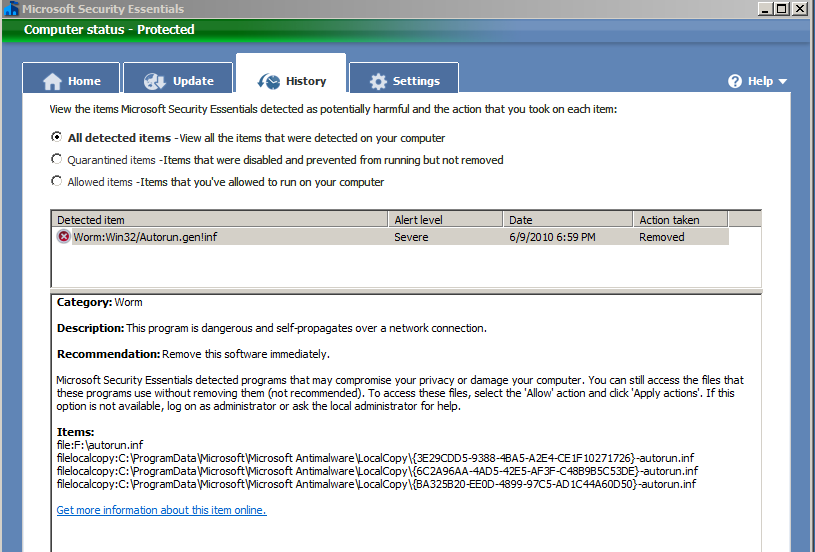The height and width of the screenshot is (552, 815).
Task: Click the localcopy path with BA325B20 GUID
Action: click(x=376, y=484)
